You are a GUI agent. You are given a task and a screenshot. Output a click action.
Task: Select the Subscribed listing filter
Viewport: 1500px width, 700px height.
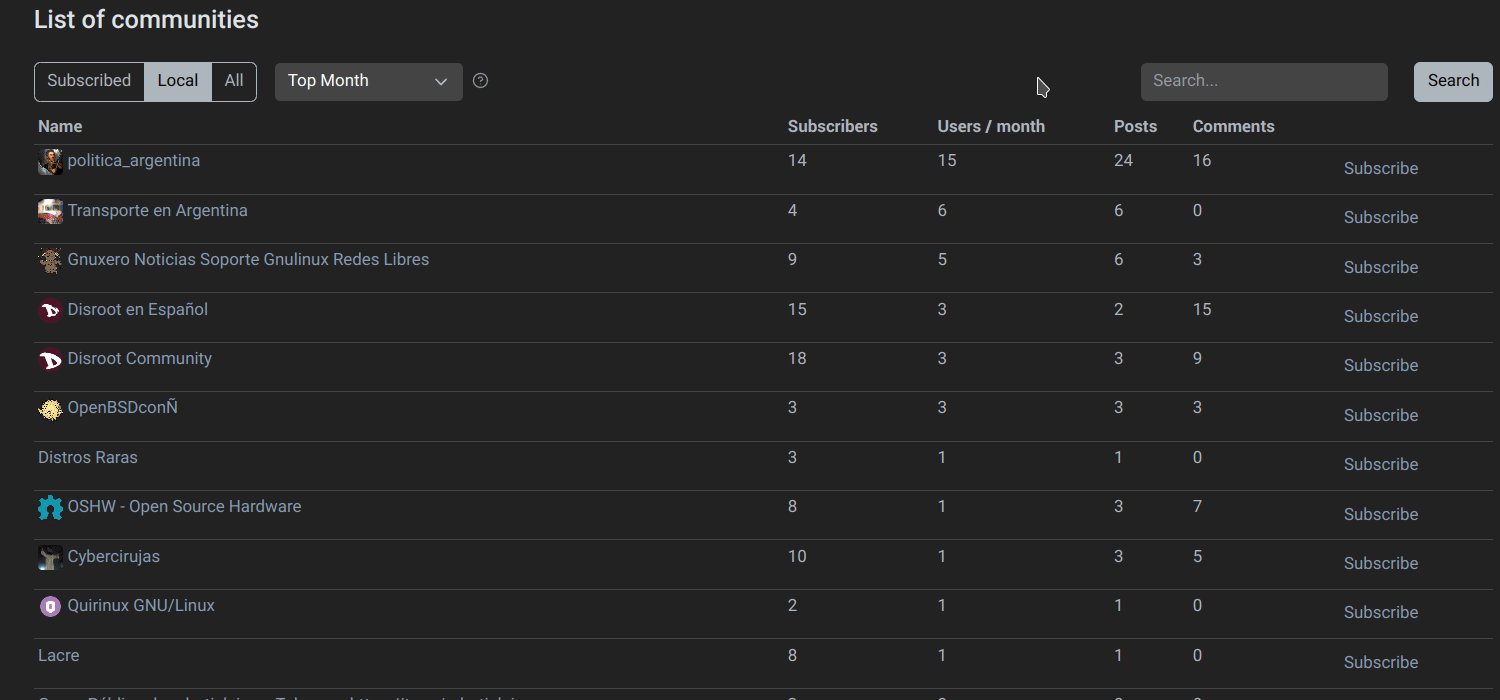(x=89, y=81)
